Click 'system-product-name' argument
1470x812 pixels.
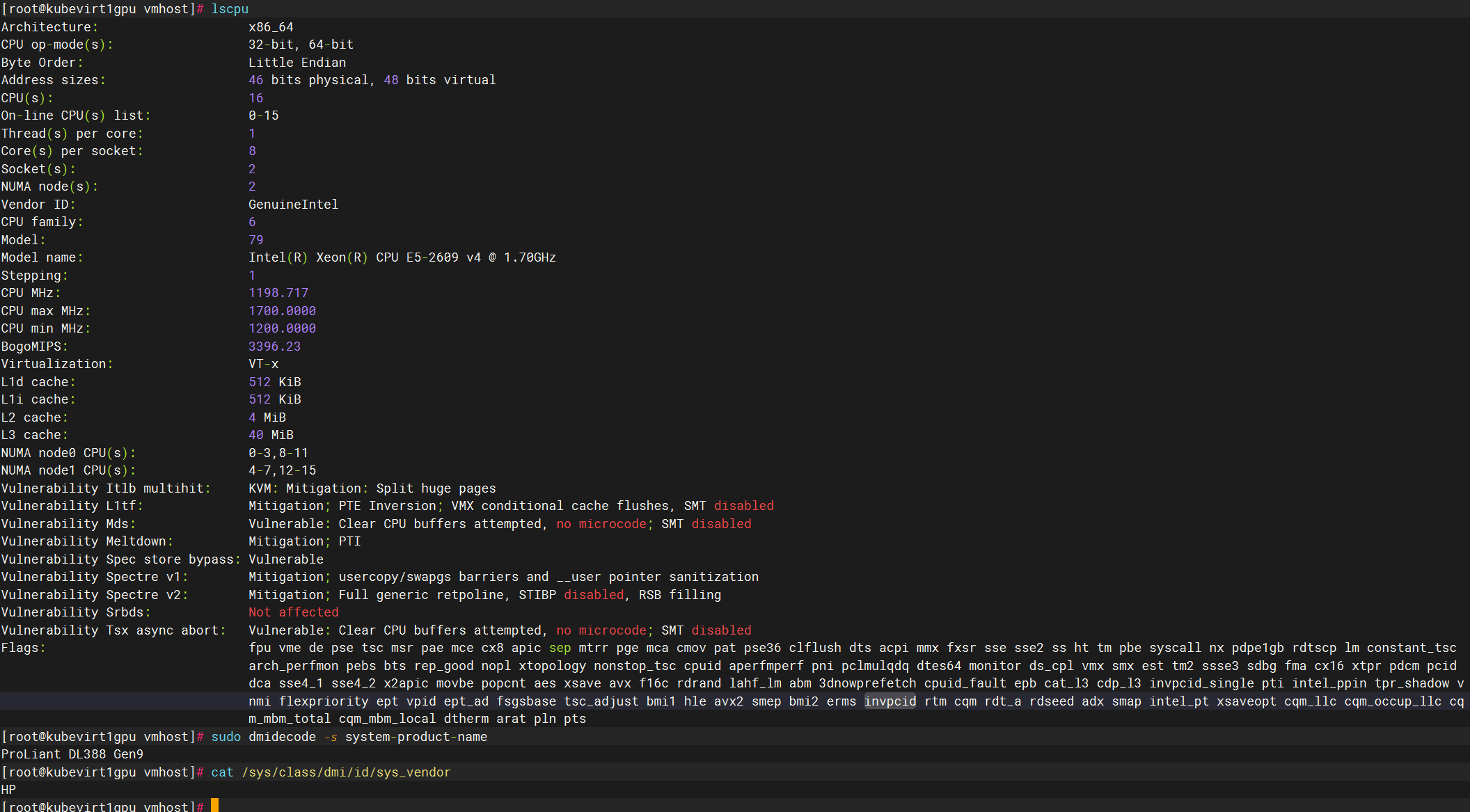pyautogui.click(x=416, y=737)
